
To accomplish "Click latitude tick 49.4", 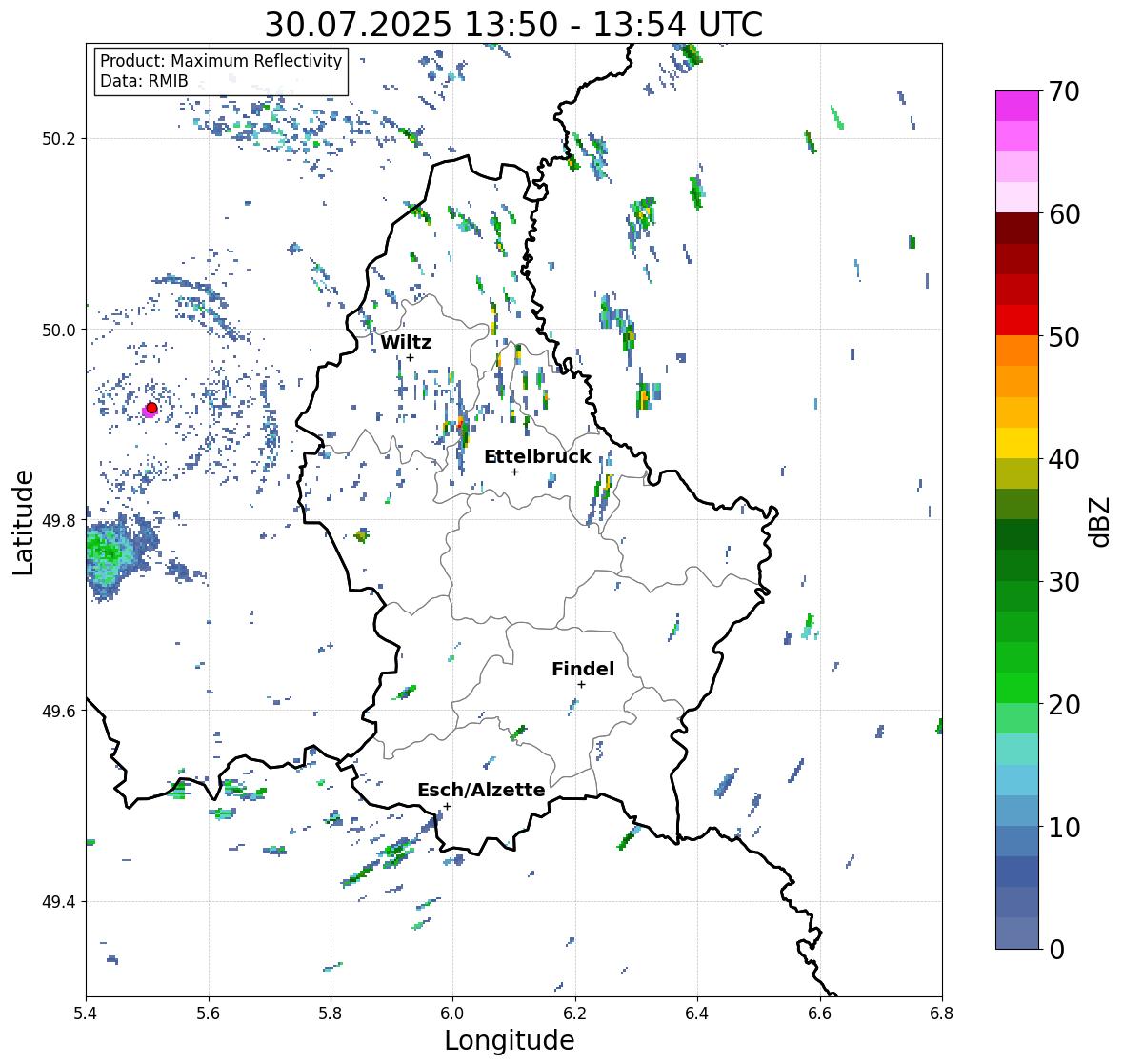I will [61, 902].
